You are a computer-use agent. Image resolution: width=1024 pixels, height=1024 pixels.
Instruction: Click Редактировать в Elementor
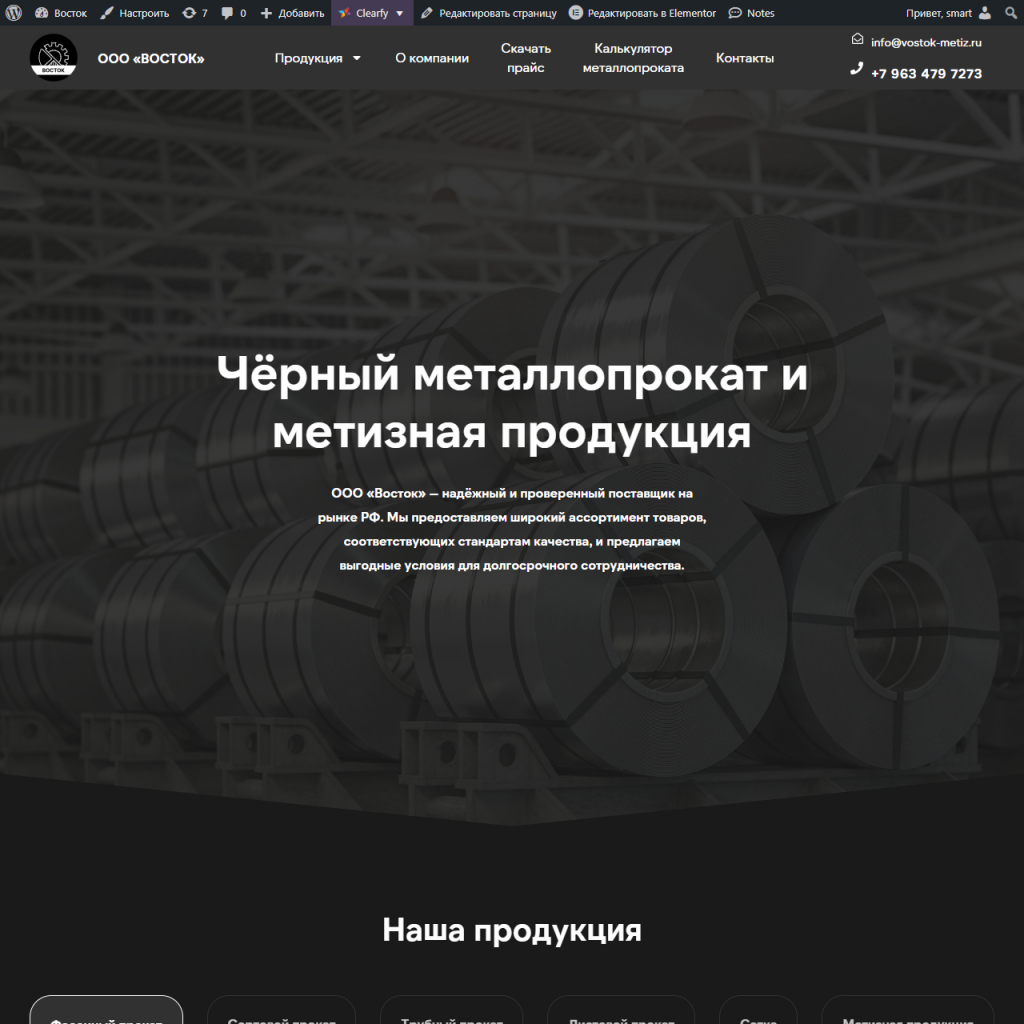click(x=643, y=13)
